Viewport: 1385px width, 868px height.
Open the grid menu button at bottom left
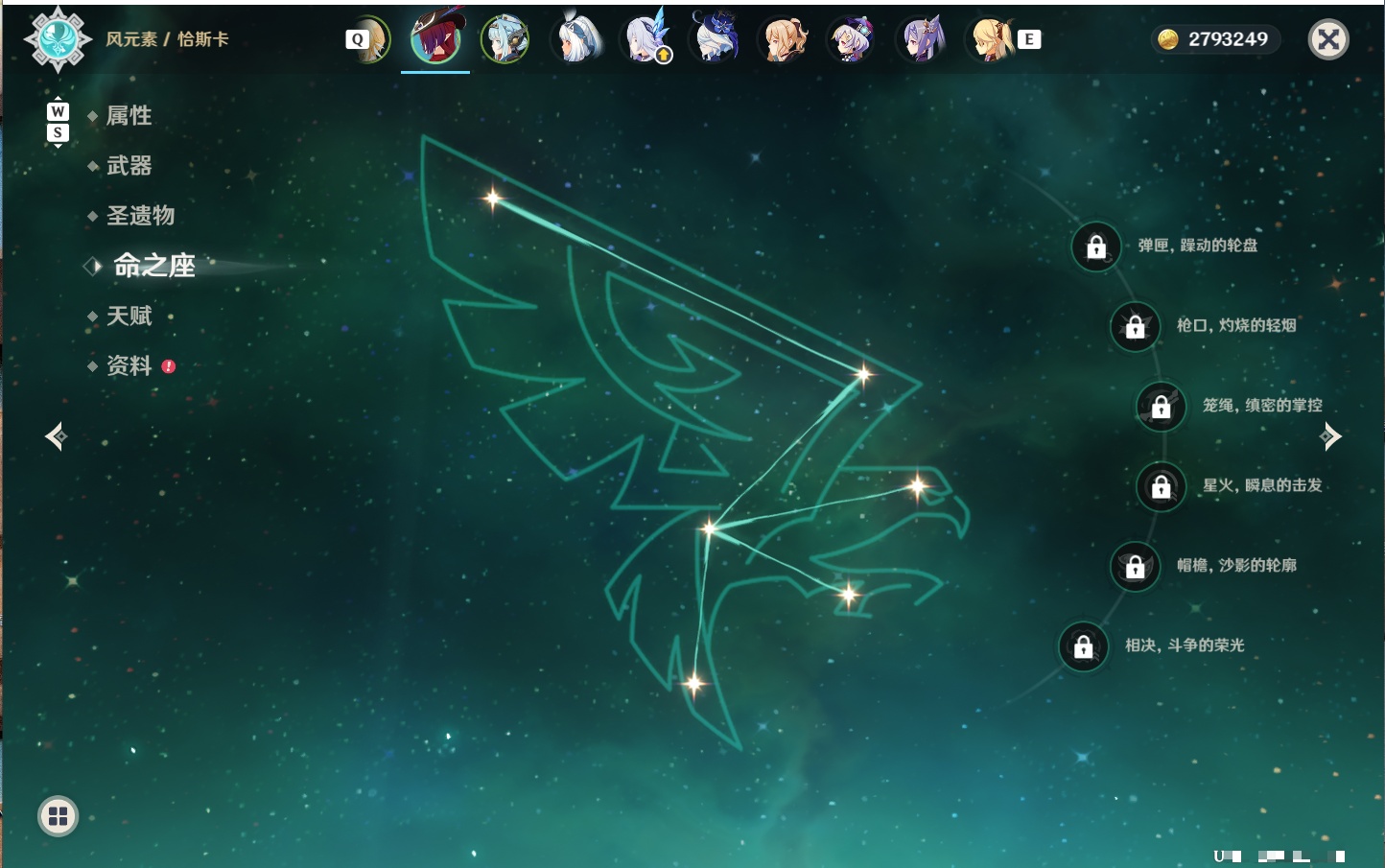58,816
